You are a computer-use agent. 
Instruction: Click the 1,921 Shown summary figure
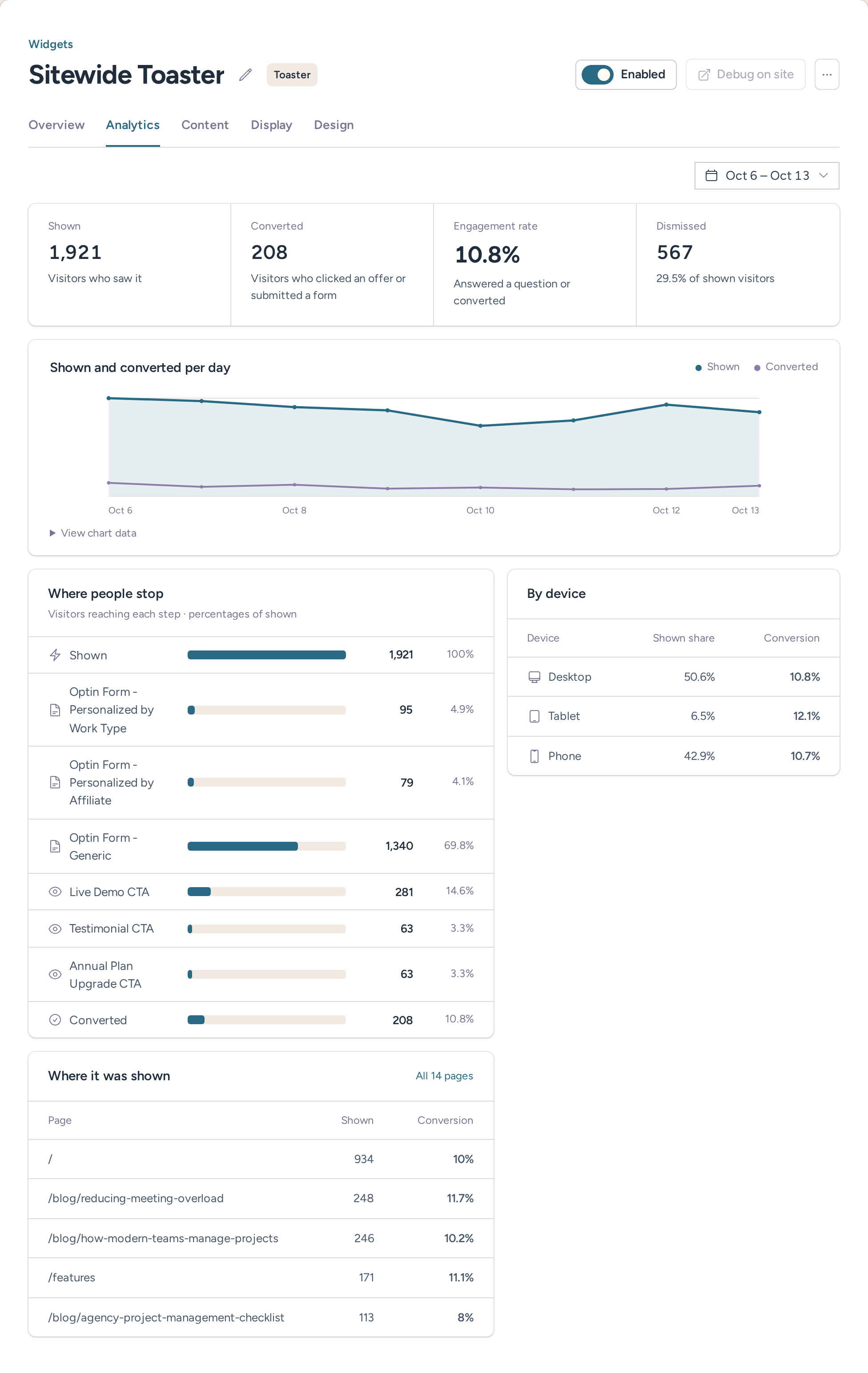(x=75, y=253)
